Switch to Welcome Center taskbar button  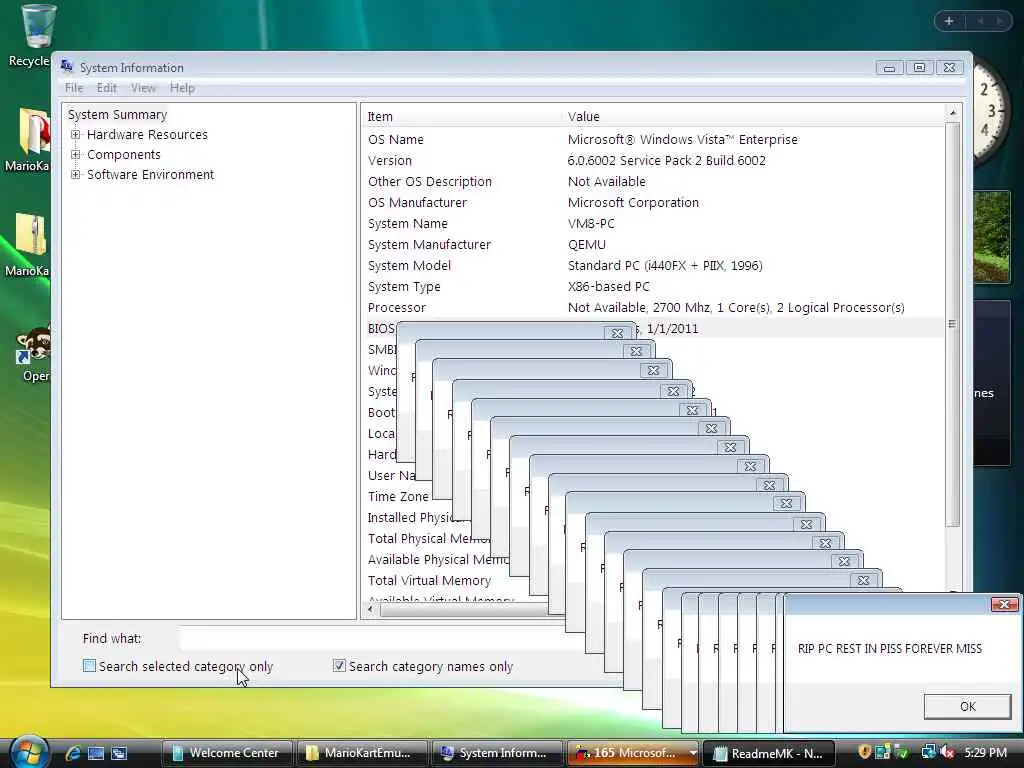click(x=227, y=753)
